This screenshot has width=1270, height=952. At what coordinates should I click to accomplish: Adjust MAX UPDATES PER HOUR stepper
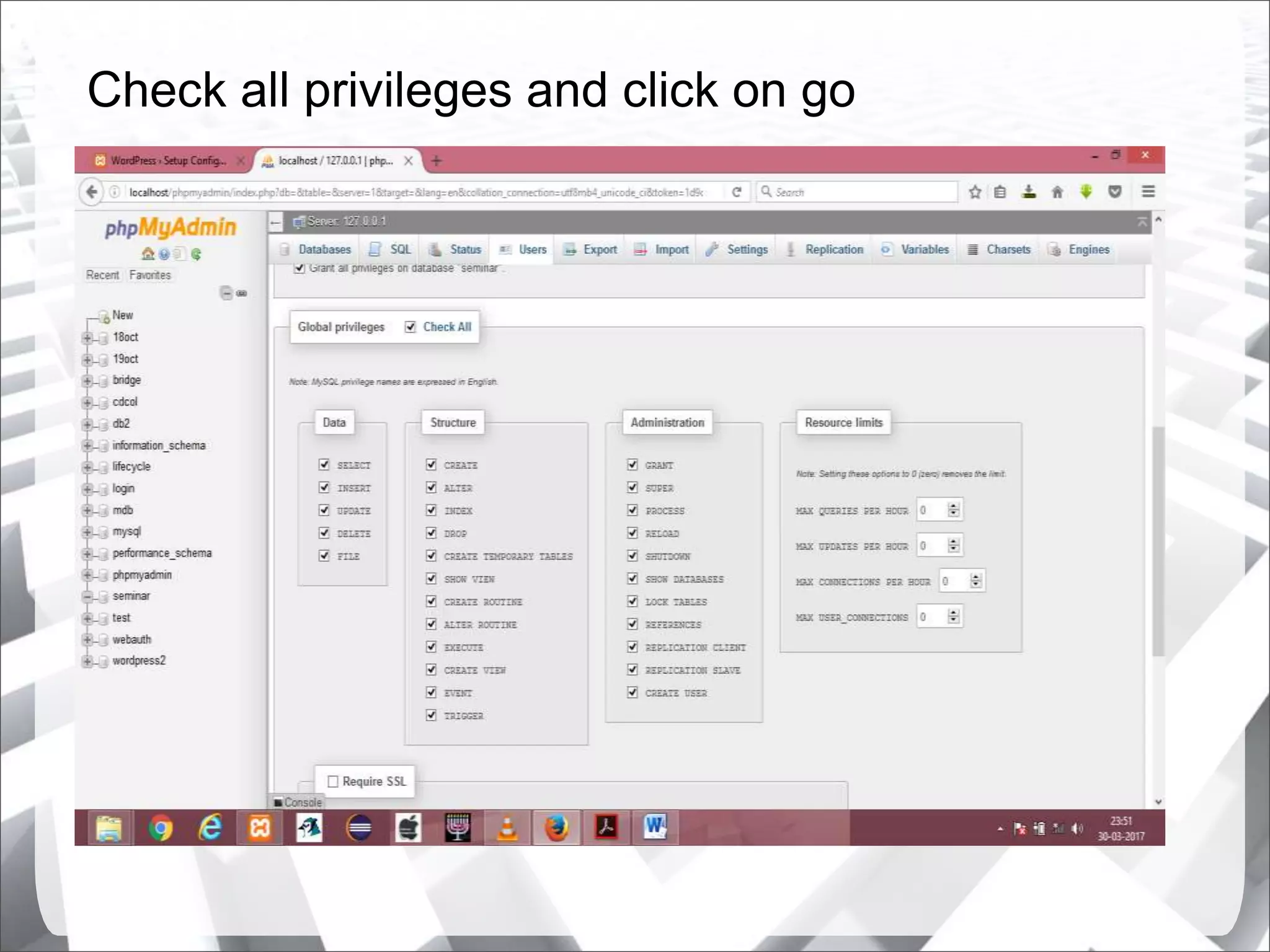(x=954, y=545)
